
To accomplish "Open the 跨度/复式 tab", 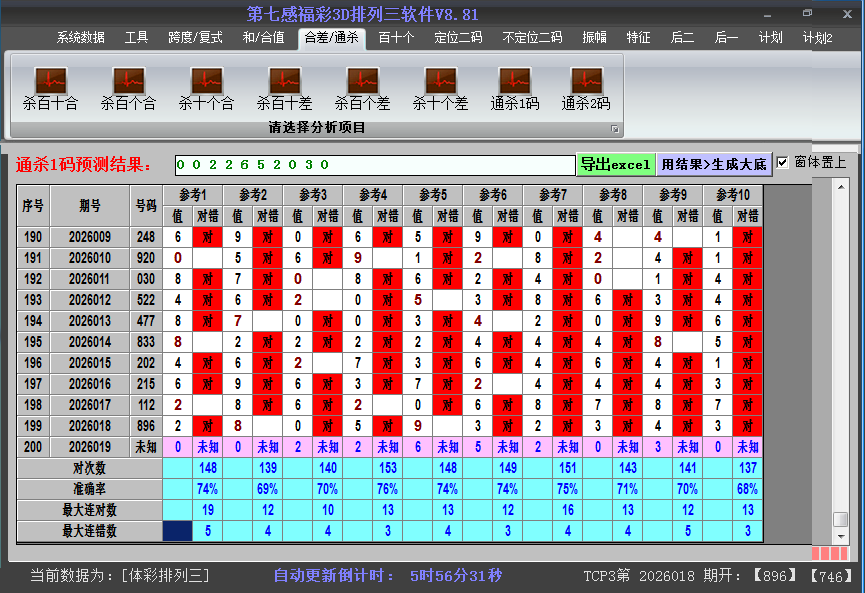I will (x=195, y=38).
